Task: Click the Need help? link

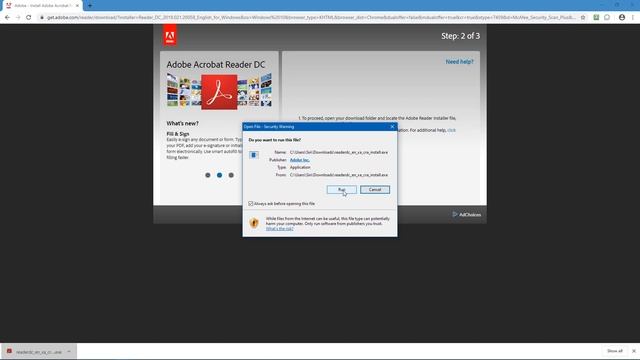Action: coord(459,62)
